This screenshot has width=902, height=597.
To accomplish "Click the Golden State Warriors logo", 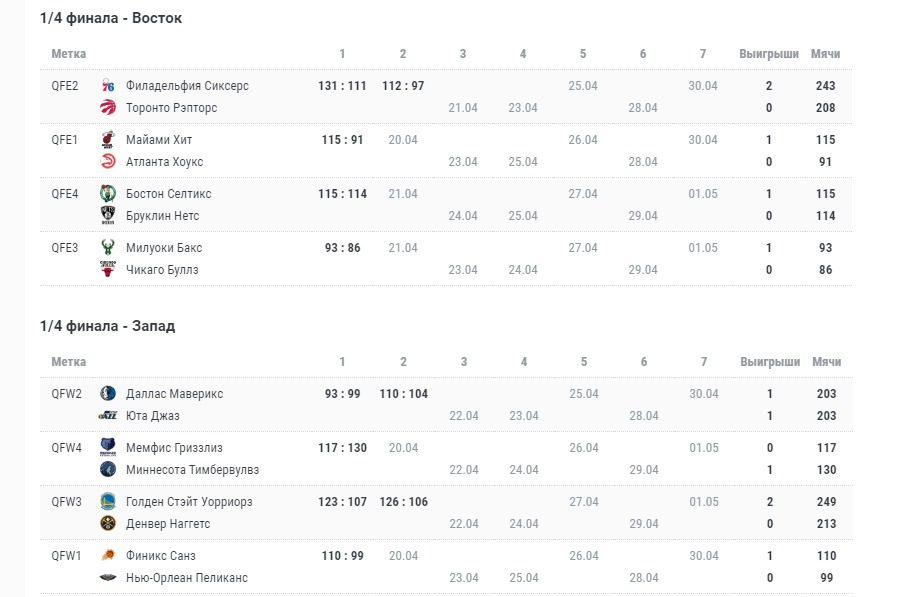I will click(x=108, y=502).
